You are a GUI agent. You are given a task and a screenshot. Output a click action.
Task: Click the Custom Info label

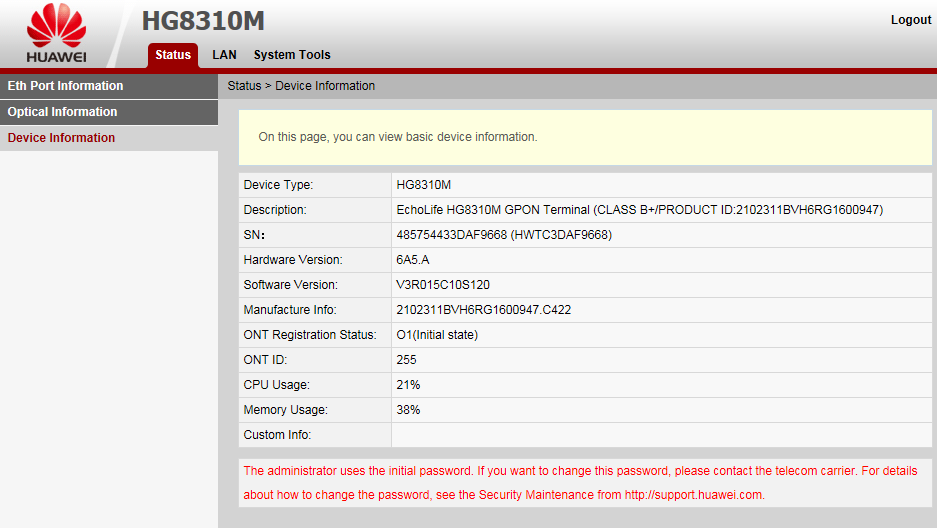(277, 435)
